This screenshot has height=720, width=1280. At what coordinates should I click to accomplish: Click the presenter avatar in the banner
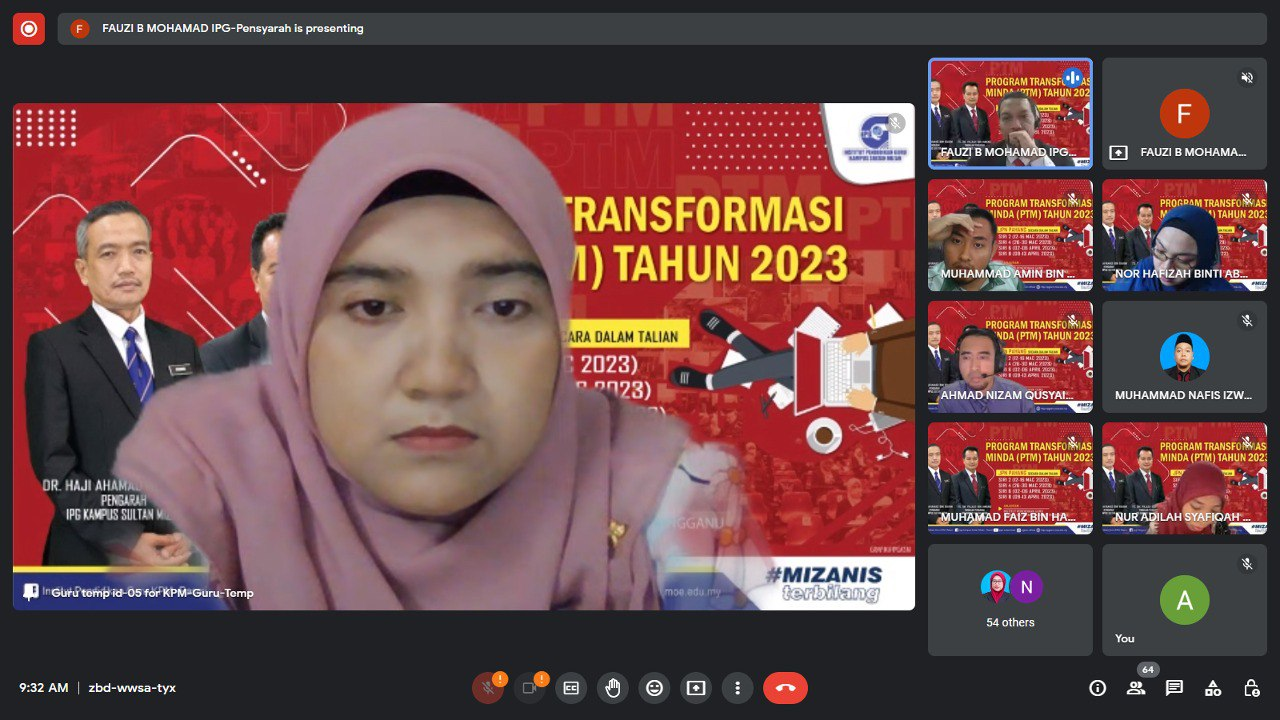click(x=80, y=29)
